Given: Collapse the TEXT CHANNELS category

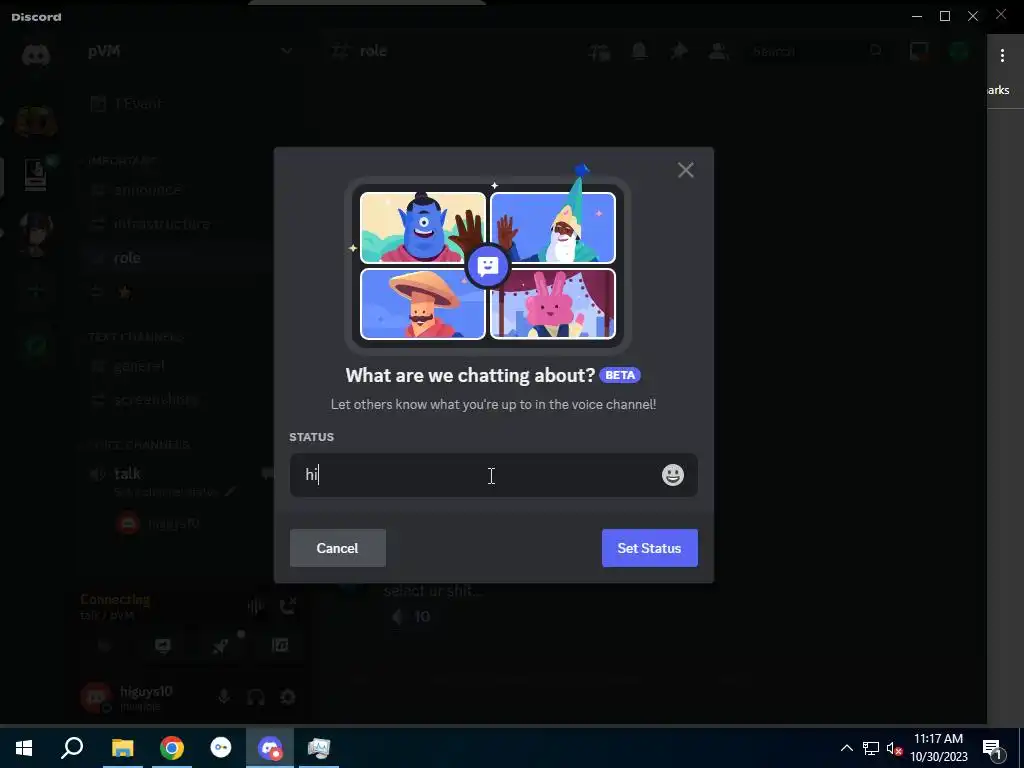Looking at the screenshot, I should [136, 337].
